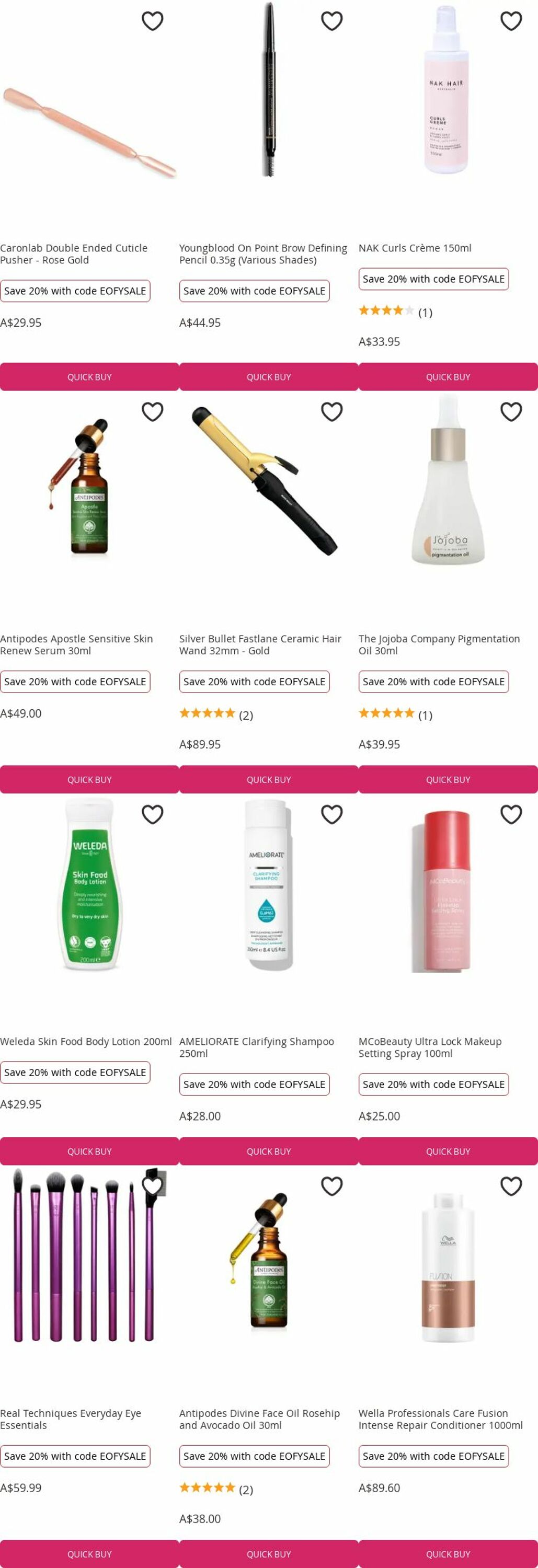538x1568 pixels.
Task: Quick buy Weleda Skin Food Body Lotion
Action: pos(89,1151)
